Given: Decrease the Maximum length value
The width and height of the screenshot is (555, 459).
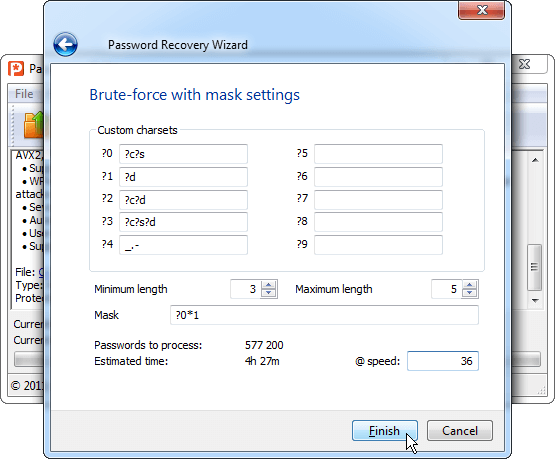Looking at the screenshot, I should point(470,293).
